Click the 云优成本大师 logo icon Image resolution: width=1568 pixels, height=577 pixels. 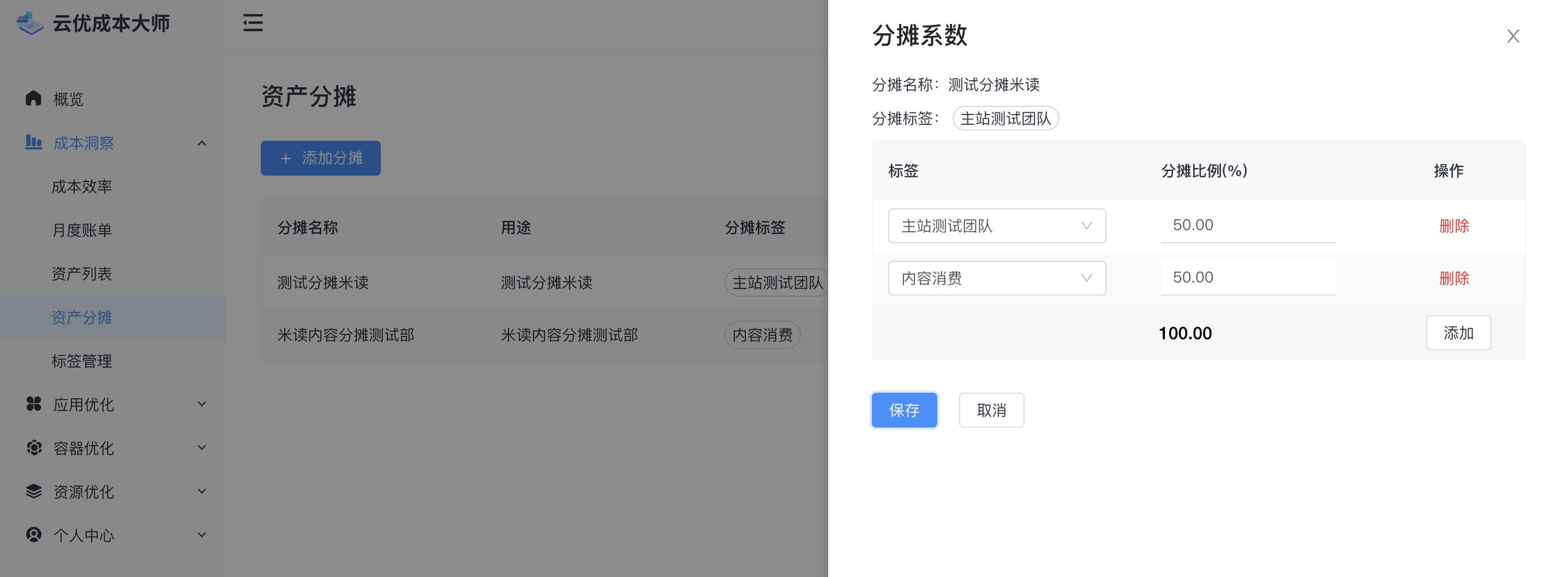[x=30, y=23]
